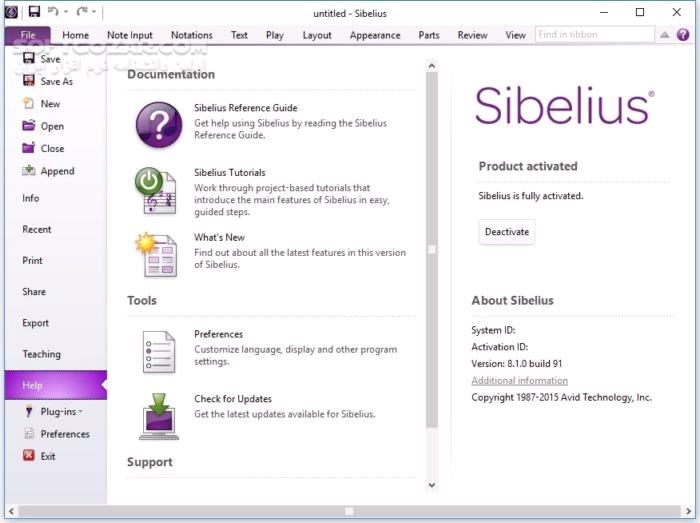This screenshot has height=523, width=700.
Task: Click the vertical scrollbar thumb in help pane
Action: point(431,249)
